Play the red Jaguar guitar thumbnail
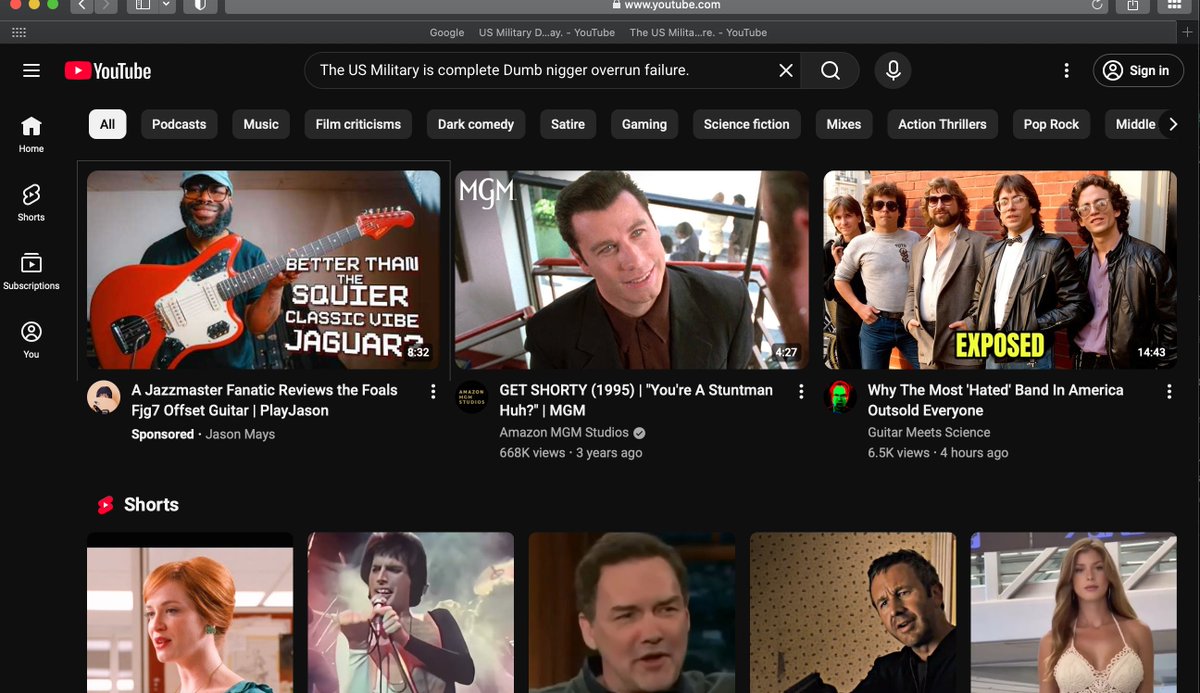The image size is (1200, 693). coord(263,270)
